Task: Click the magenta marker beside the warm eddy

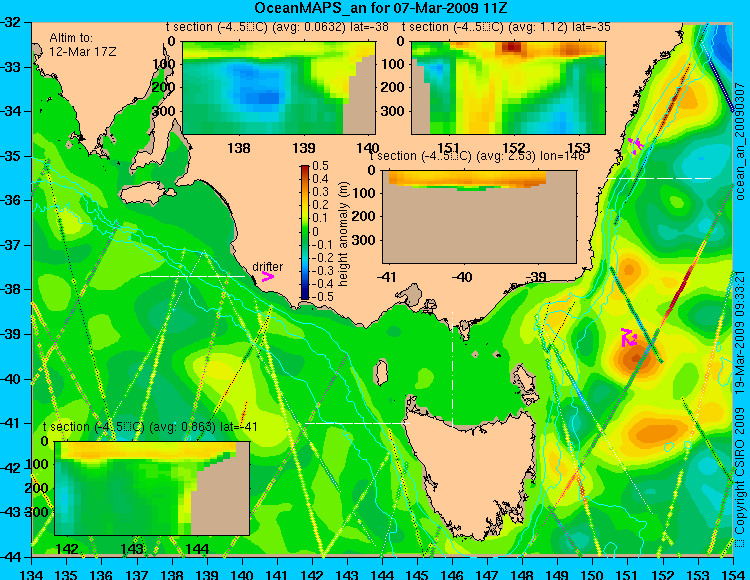Action: coord(629,338)
